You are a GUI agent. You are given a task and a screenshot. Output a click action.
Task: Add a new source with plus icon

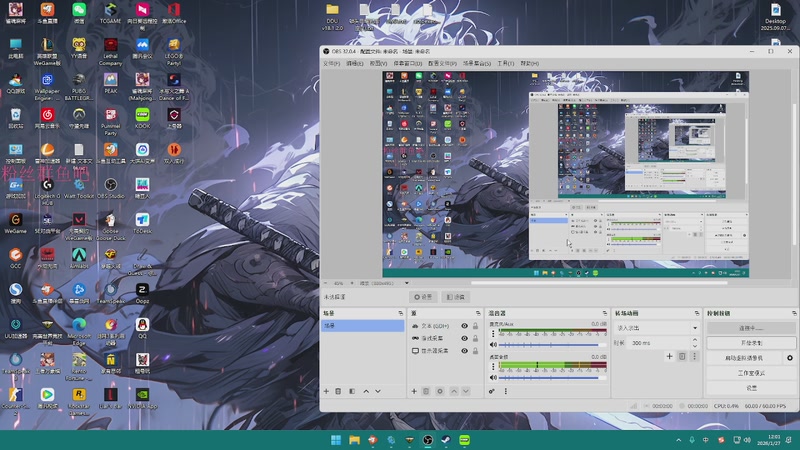[x=414, y=391]
